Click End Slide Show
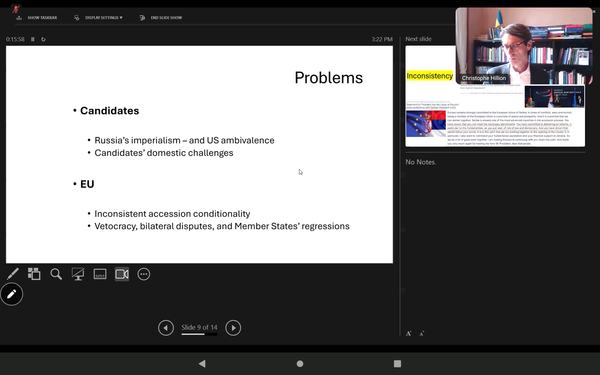The image size is (600, 375). [x=161, y=18]
